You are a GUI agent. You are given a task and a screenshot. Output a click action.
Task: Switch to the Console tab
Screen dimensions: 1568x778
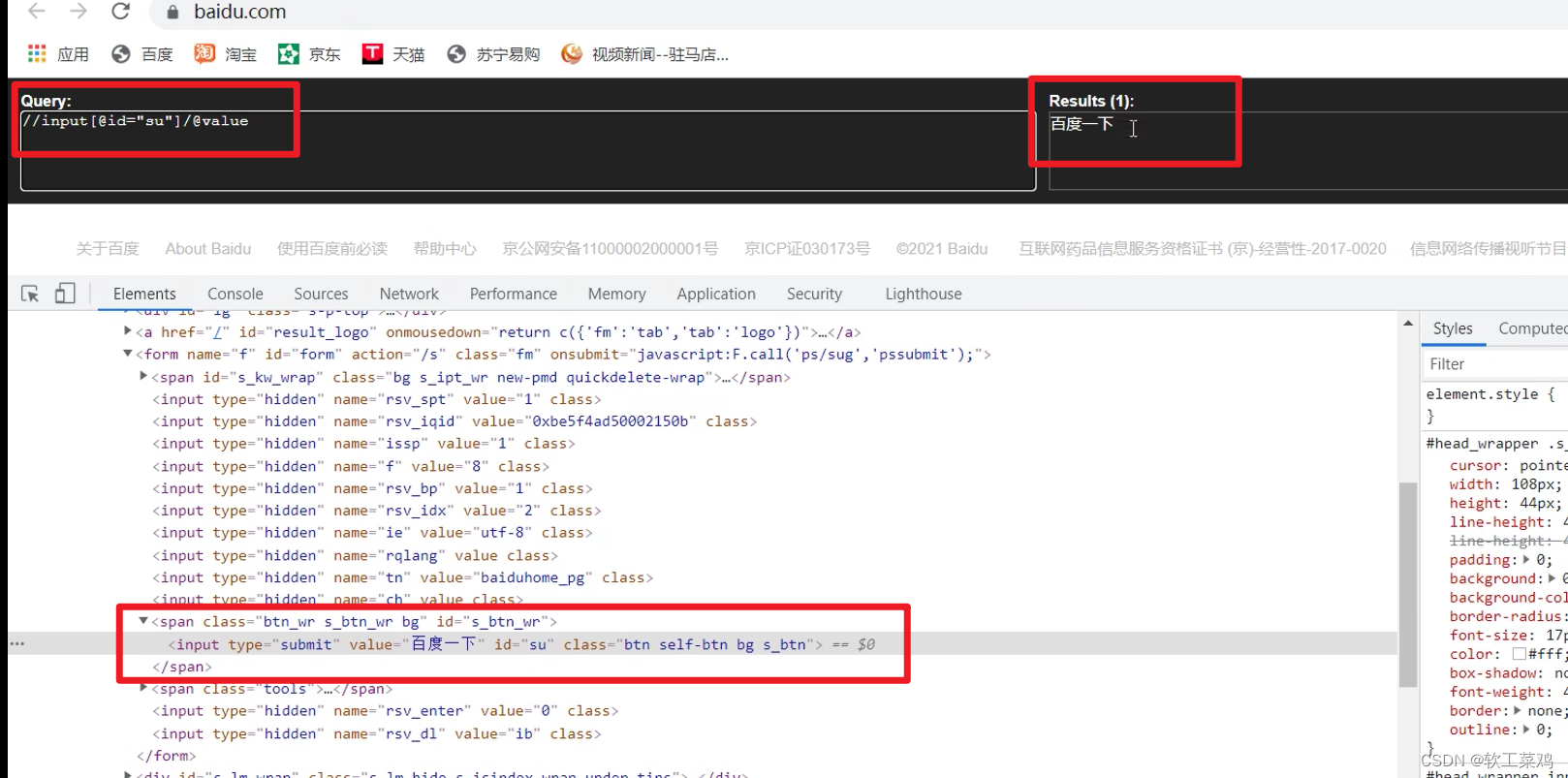[235, 294]
